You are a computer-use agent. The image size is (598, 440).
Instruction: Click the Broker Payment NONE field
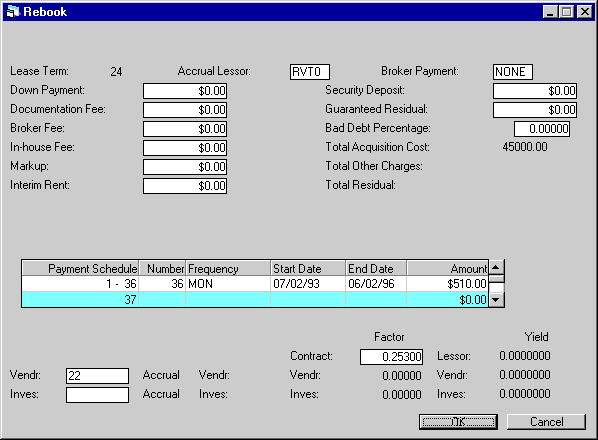coord(513,72)
